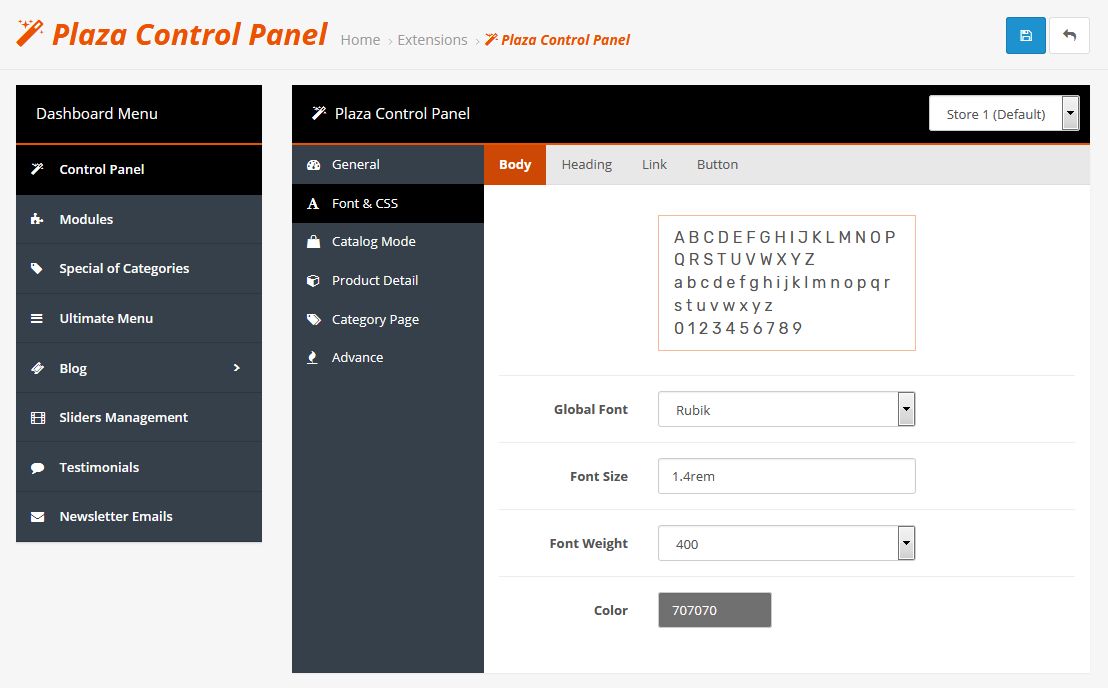Viewport: 1108px width, 688px height.
Task: Open the Global Font Rubik dropdown
Action: 786,410
